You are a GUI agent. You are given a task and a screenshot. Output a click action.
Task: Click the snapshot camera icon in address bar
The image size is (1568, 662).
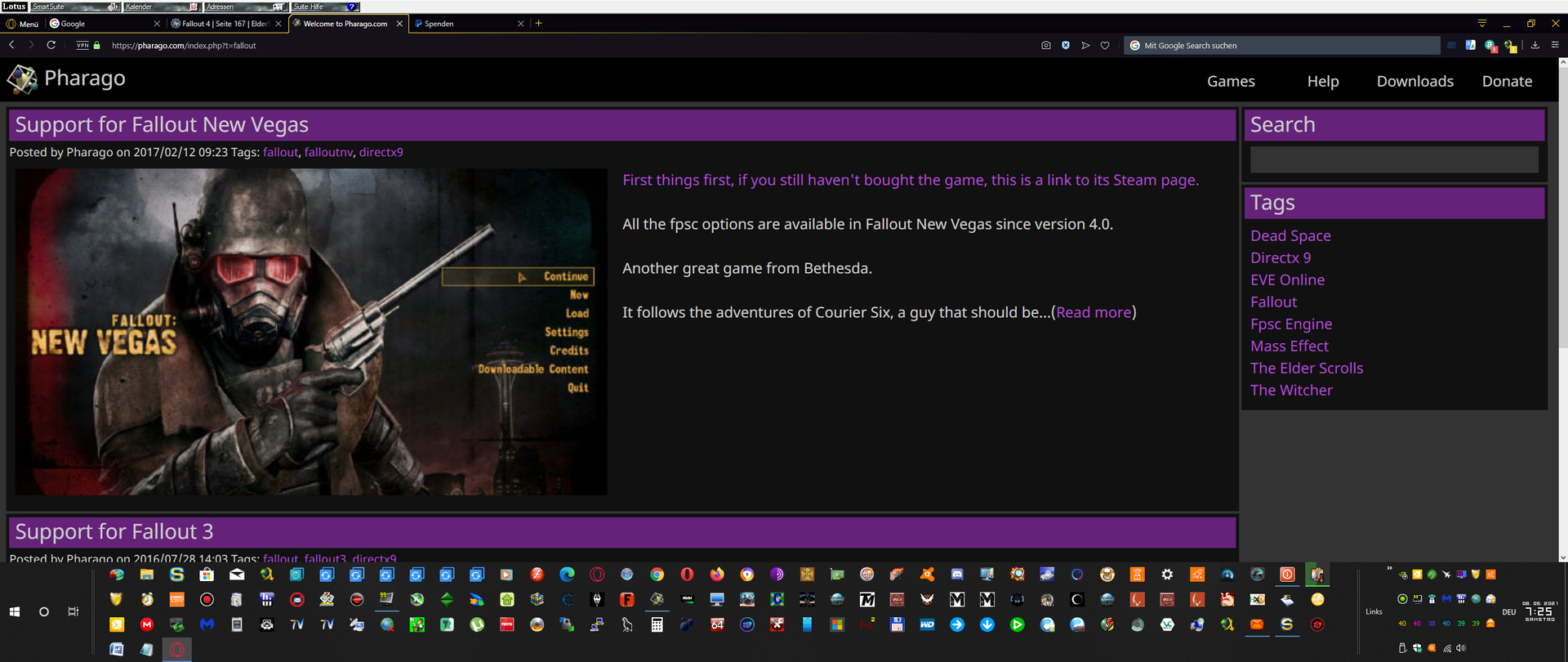[1046, 46]
